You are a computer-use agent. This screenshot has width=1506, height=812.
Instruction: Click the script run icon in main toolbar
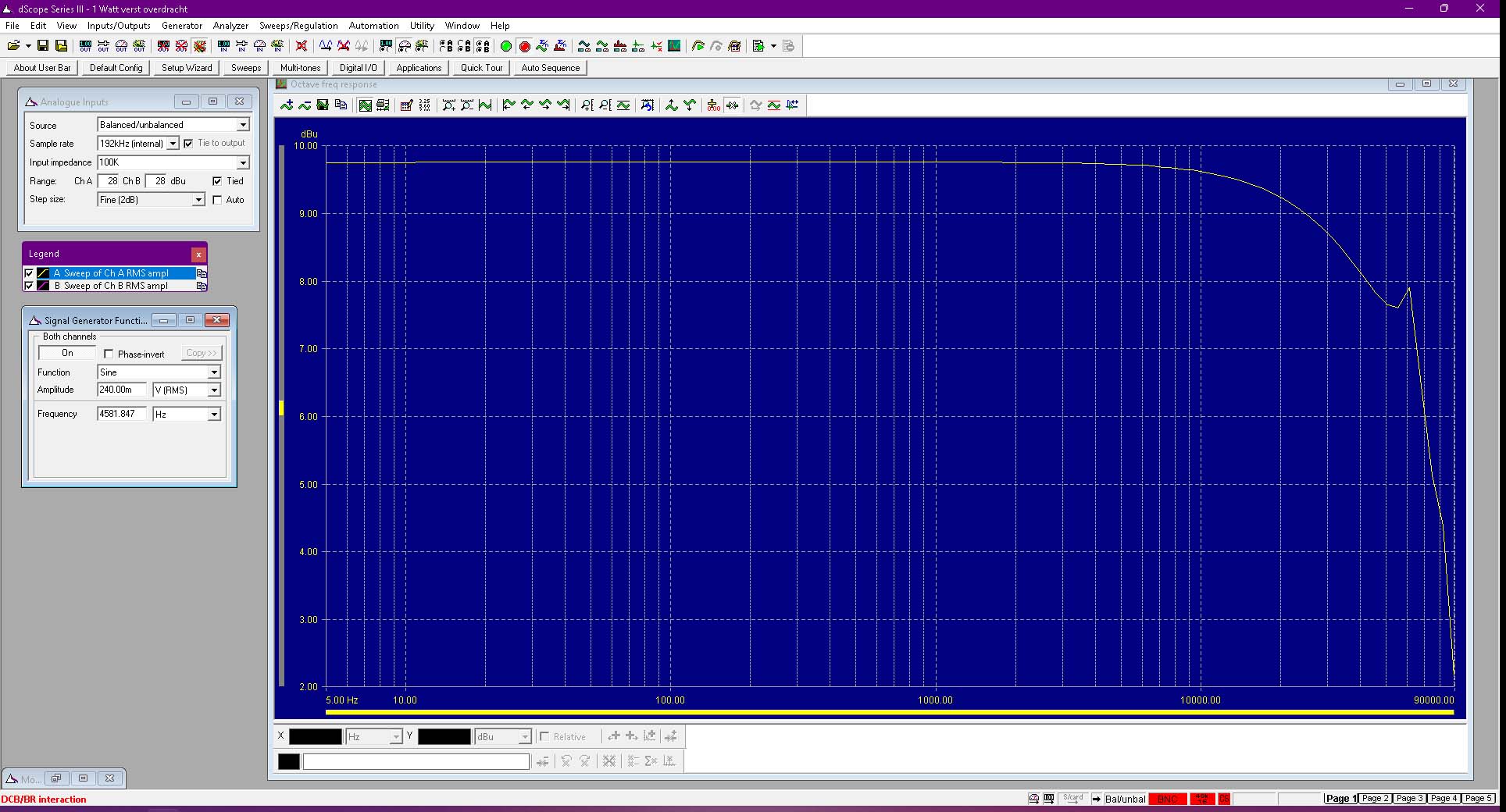758,46
